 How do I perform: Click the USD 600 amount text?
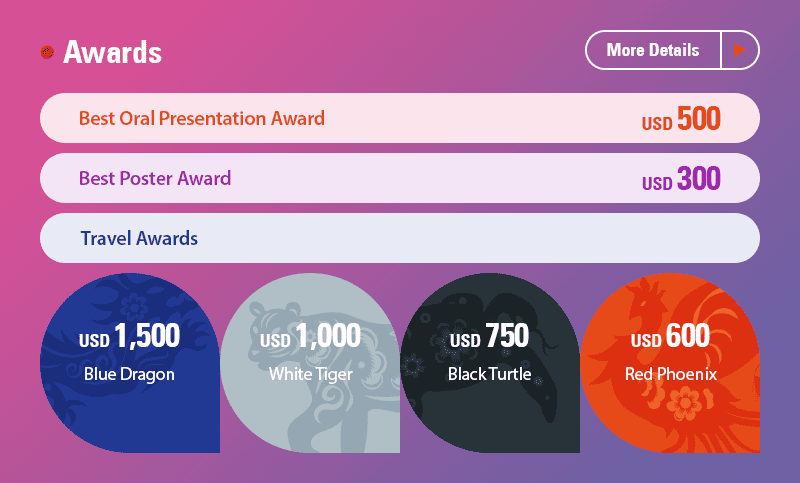[x=670, y=337]
